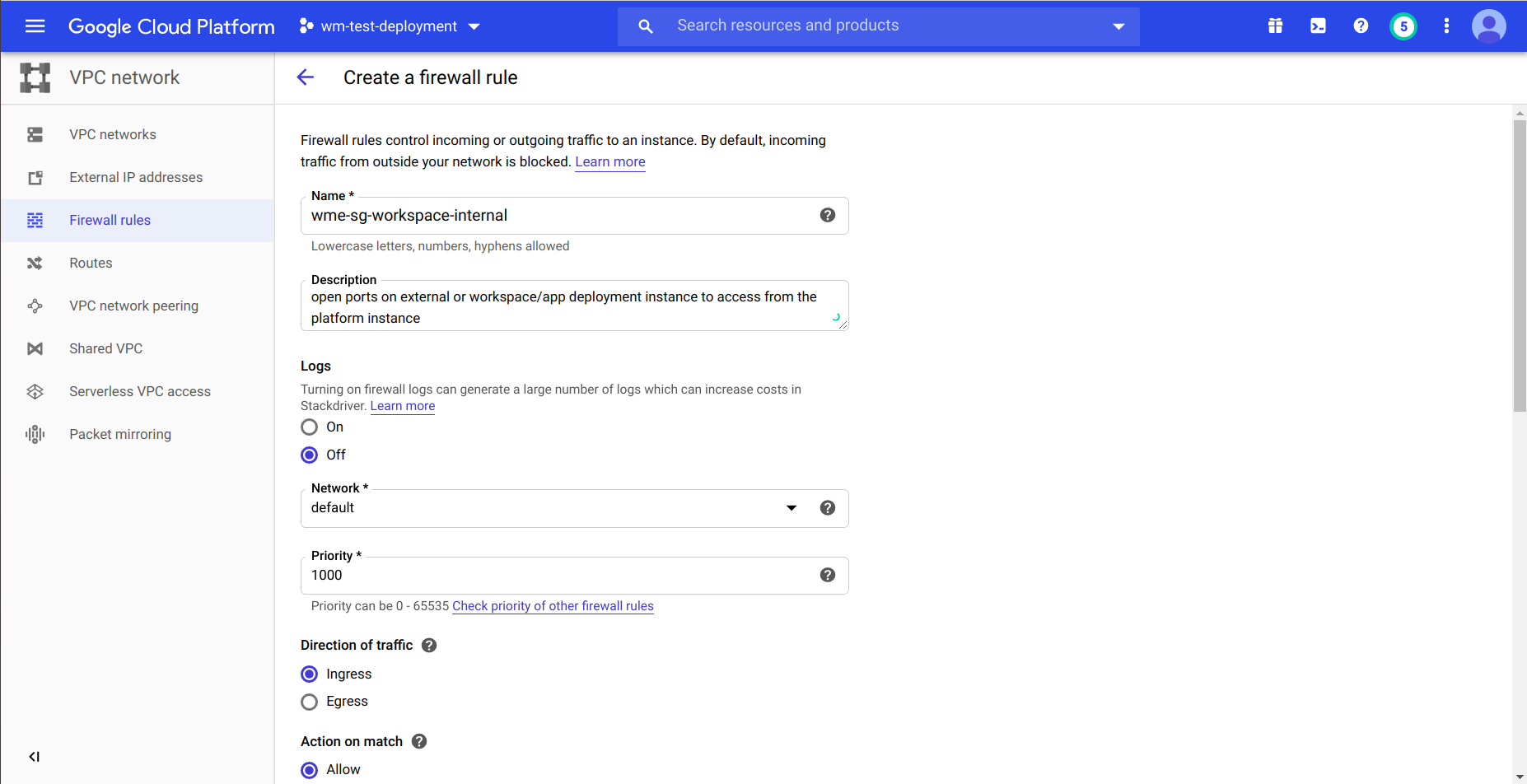1527x784 pixels.
Task: Activate Cloud Shell terminal icon
Action: tap(1318, 26)
